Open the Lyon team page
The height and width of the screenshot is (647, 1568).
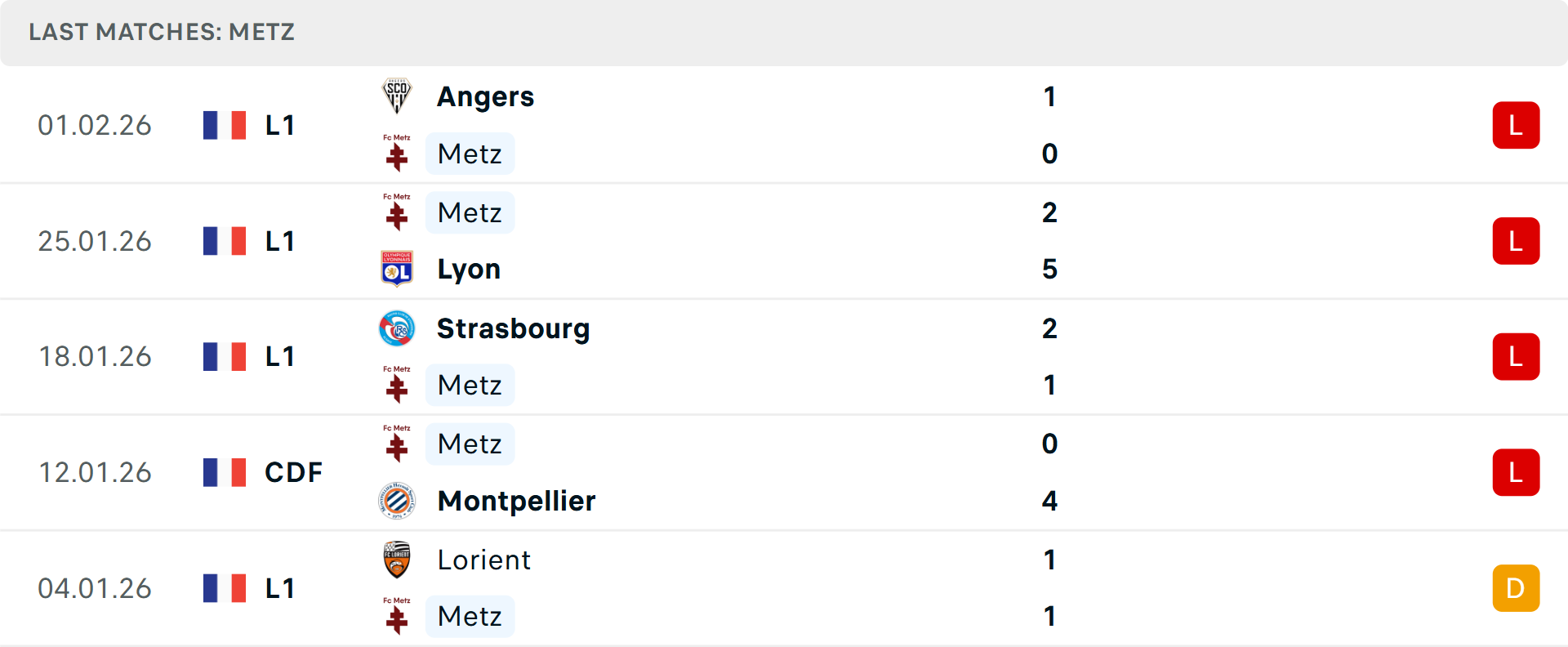(469, 269)
